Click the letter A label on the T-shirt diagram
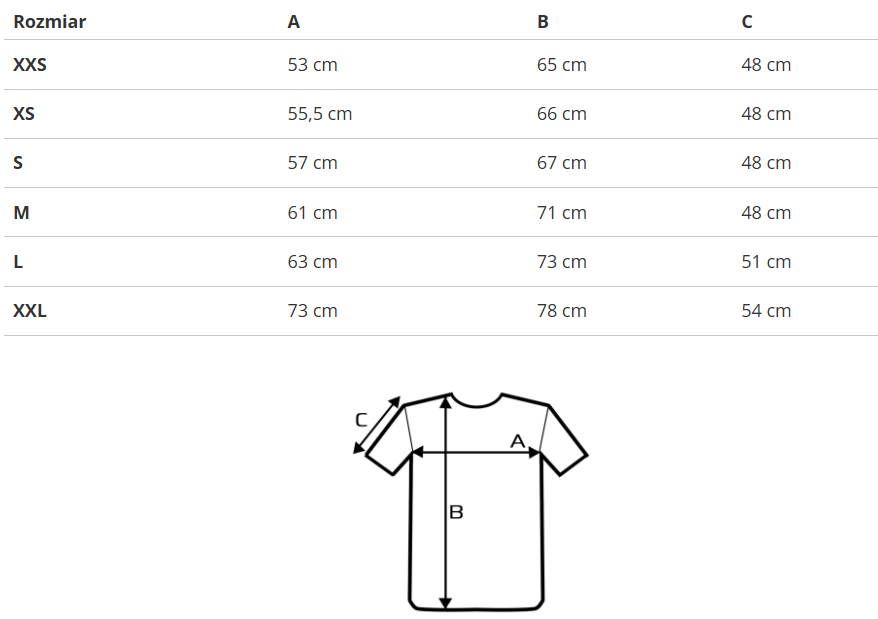The height and width of the screenshot is (619, 878). [x=518, y=440]
